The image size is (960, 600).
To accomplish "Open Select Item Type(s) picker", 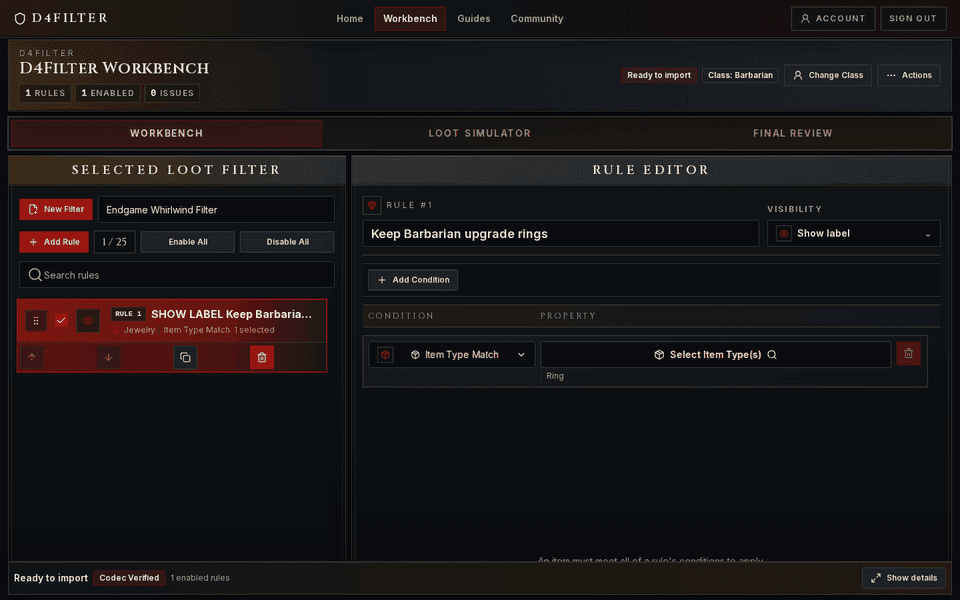I will (x=715, y=354).
